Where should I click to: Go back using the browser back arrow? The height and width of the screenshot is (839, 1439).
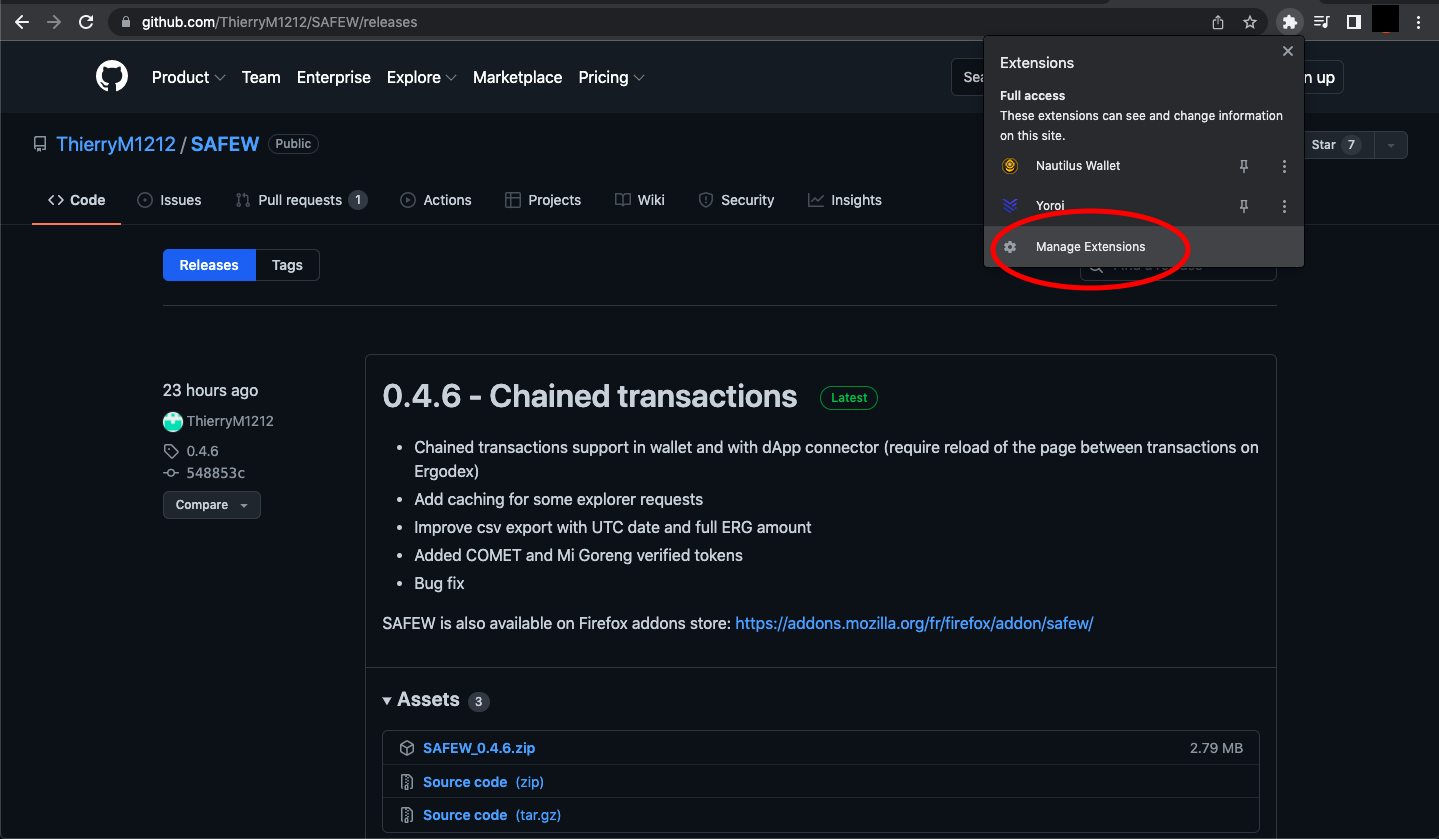coord(22,22)
